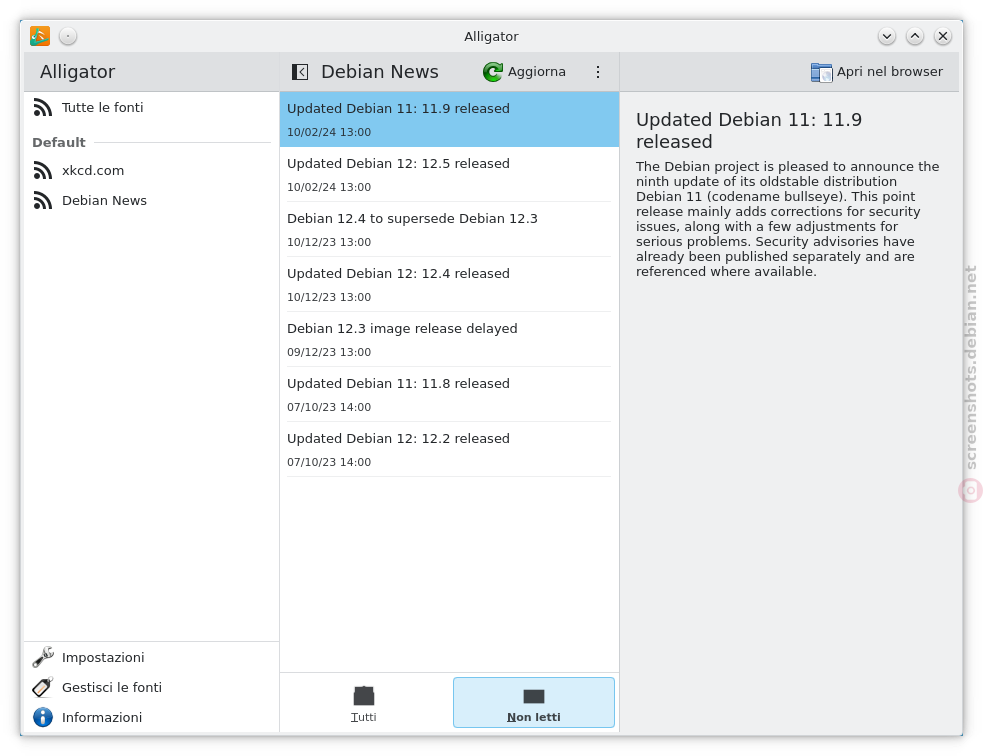Click the Alligator app icon in title bar
Viewport: 983px width, 756px height.
click(x=39, y=36)
